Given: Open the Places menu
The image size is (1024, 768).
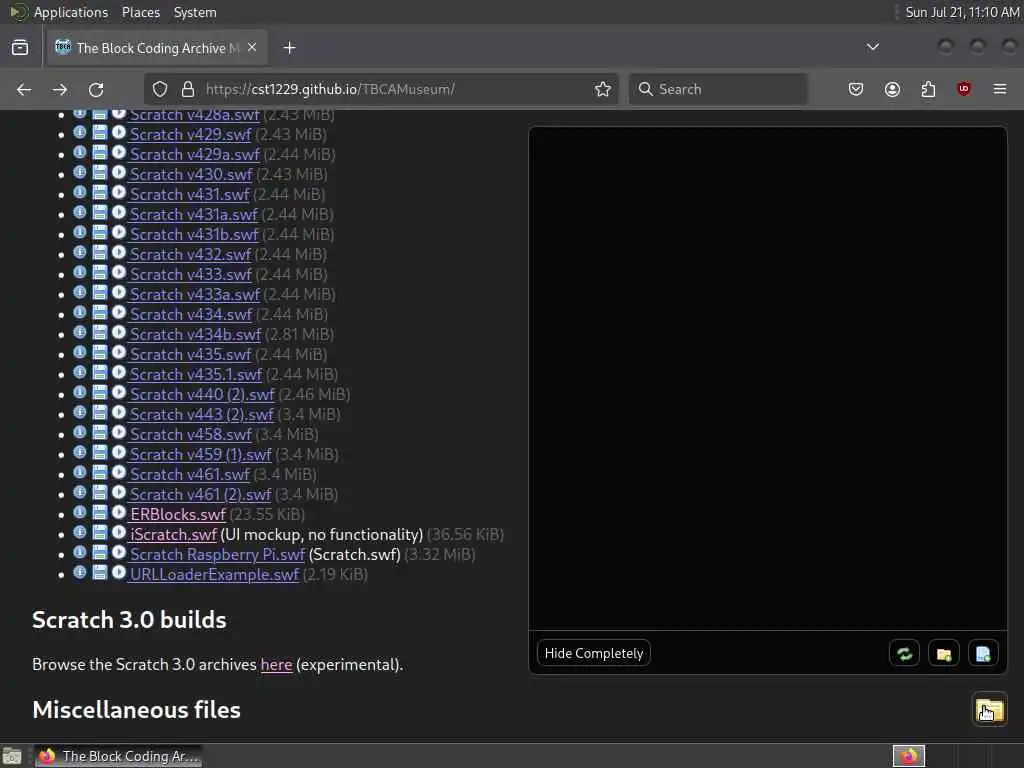Looking at the screenshot, I should (x=141, y=12).
